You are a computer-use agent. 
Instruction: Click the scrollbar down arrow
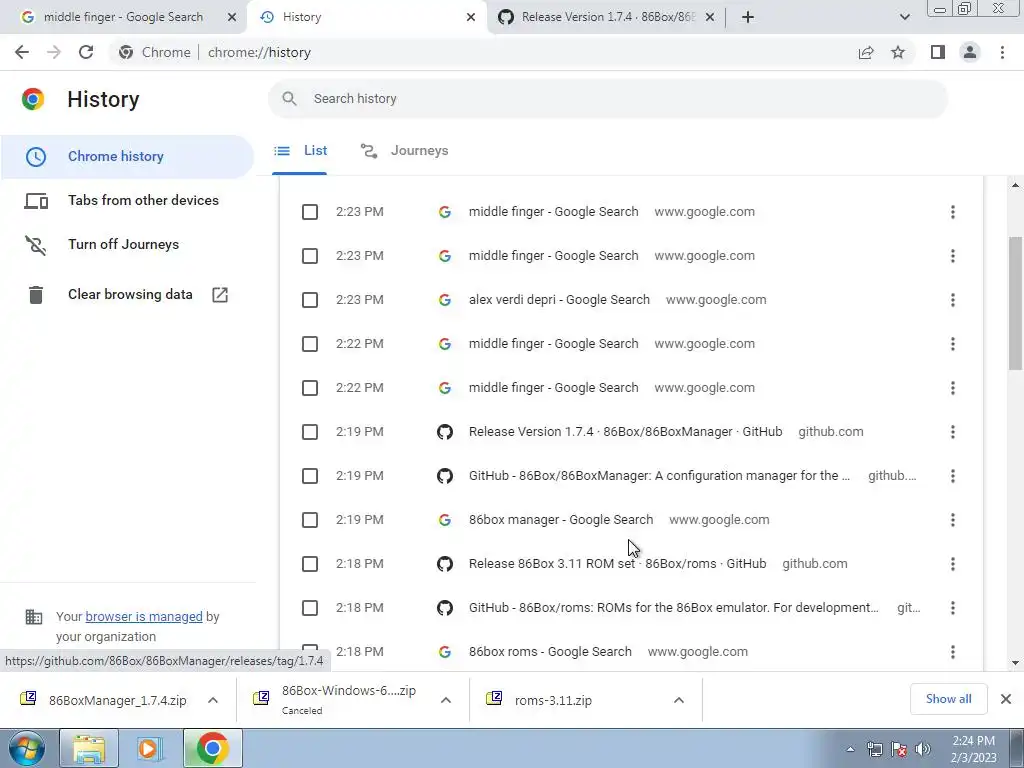point(1016,663)
